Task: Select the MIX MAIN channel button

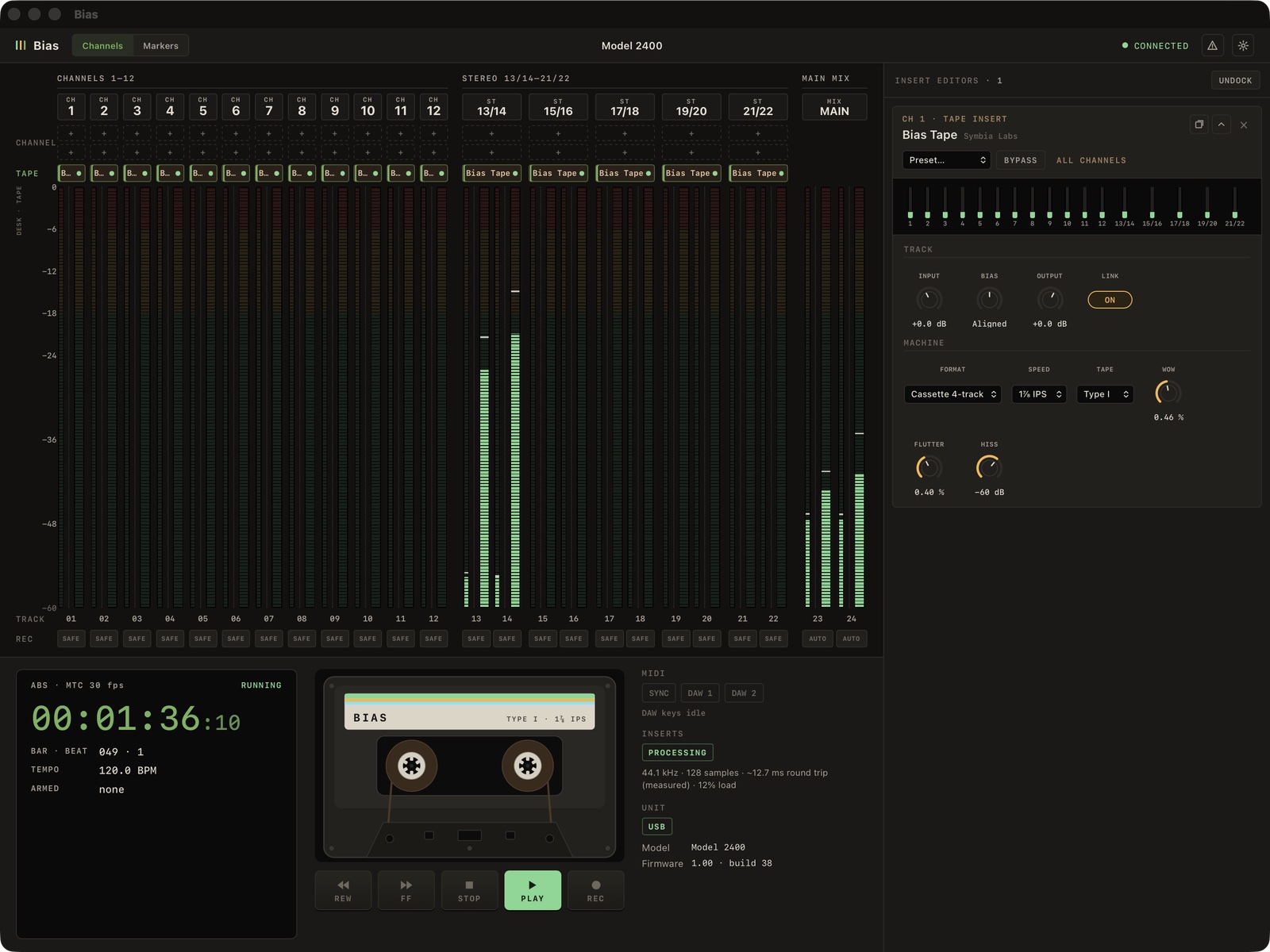Action: pyautogui.click(x=834, y=107)
